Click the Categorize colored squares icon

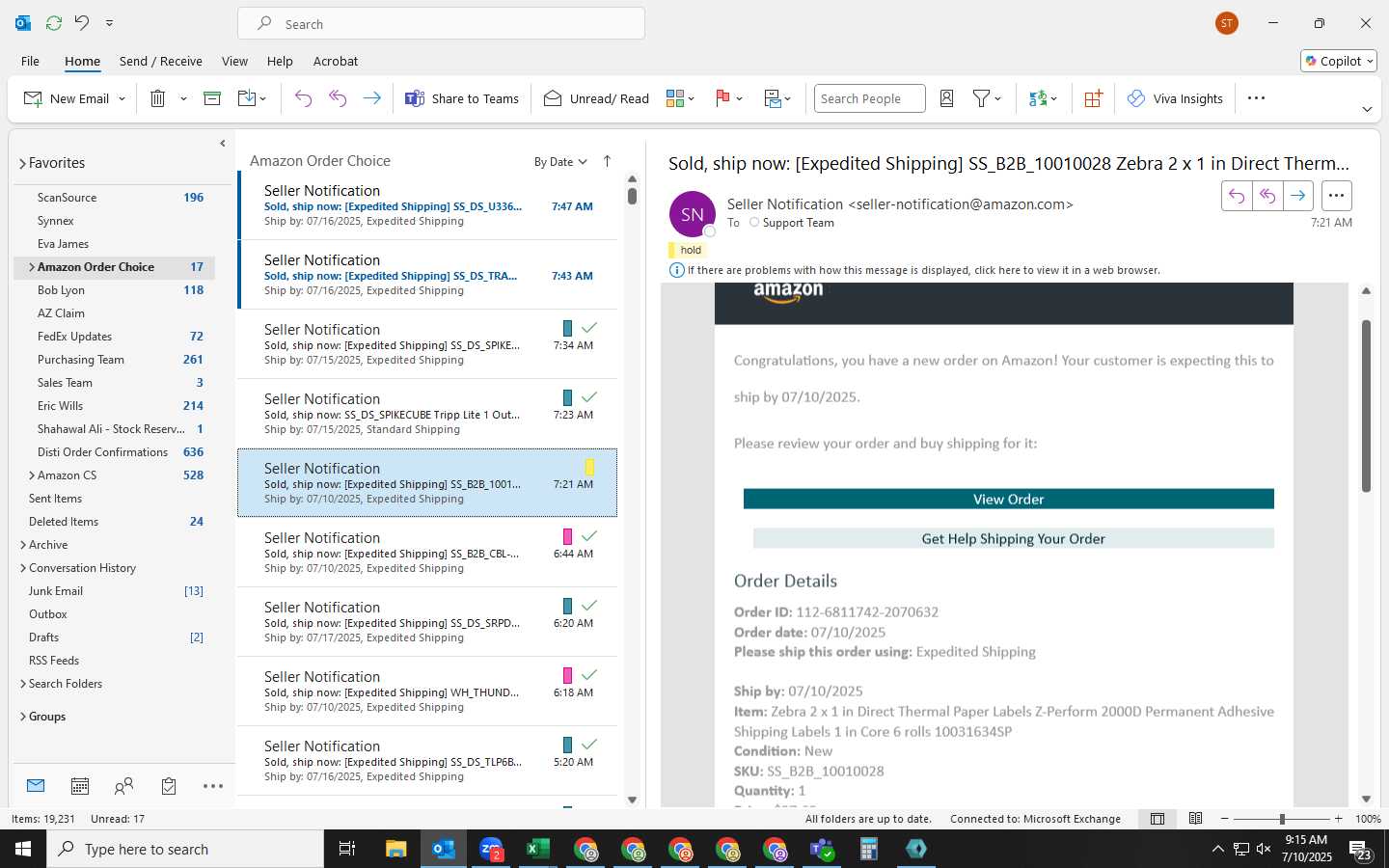pos(675,98)
